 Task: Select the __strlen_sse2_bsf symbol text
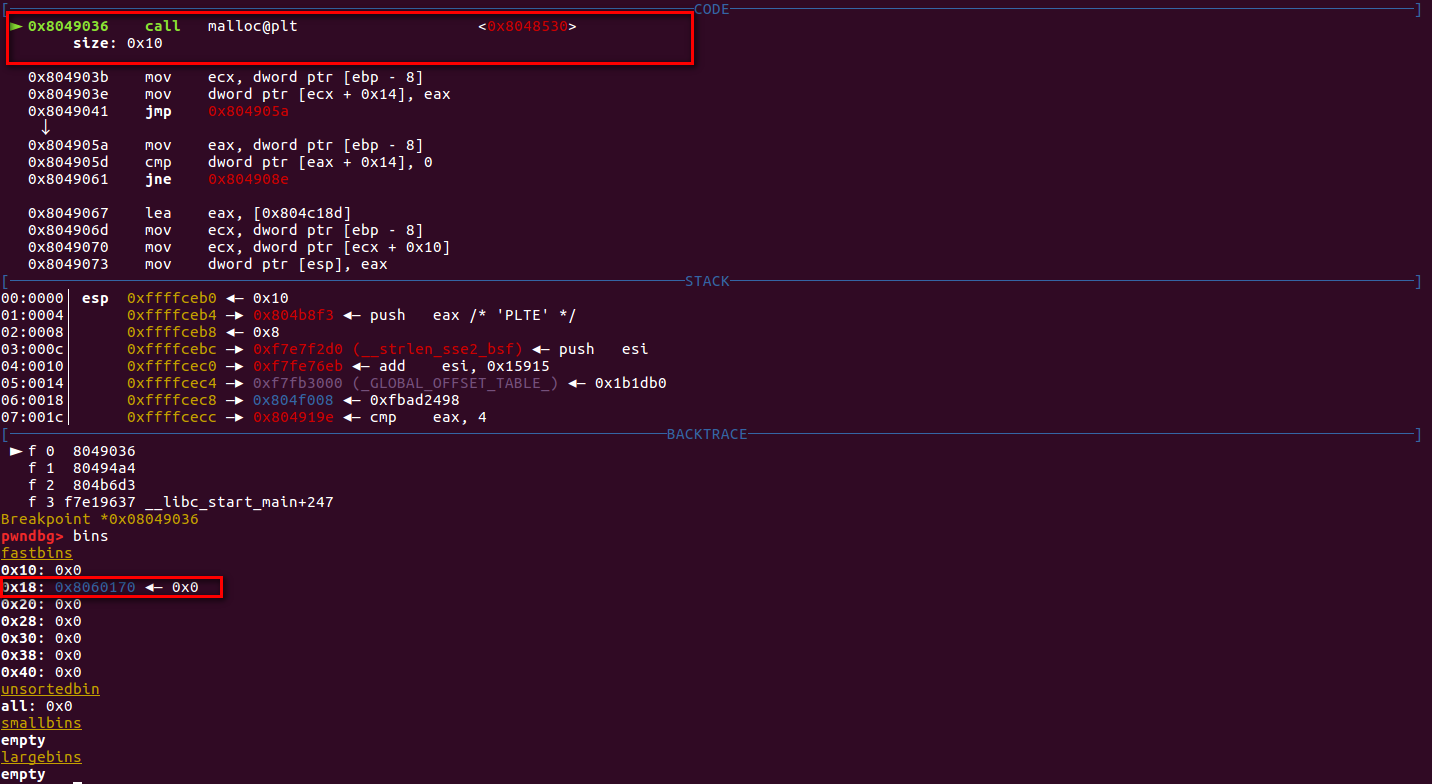[x=437, y=349]
